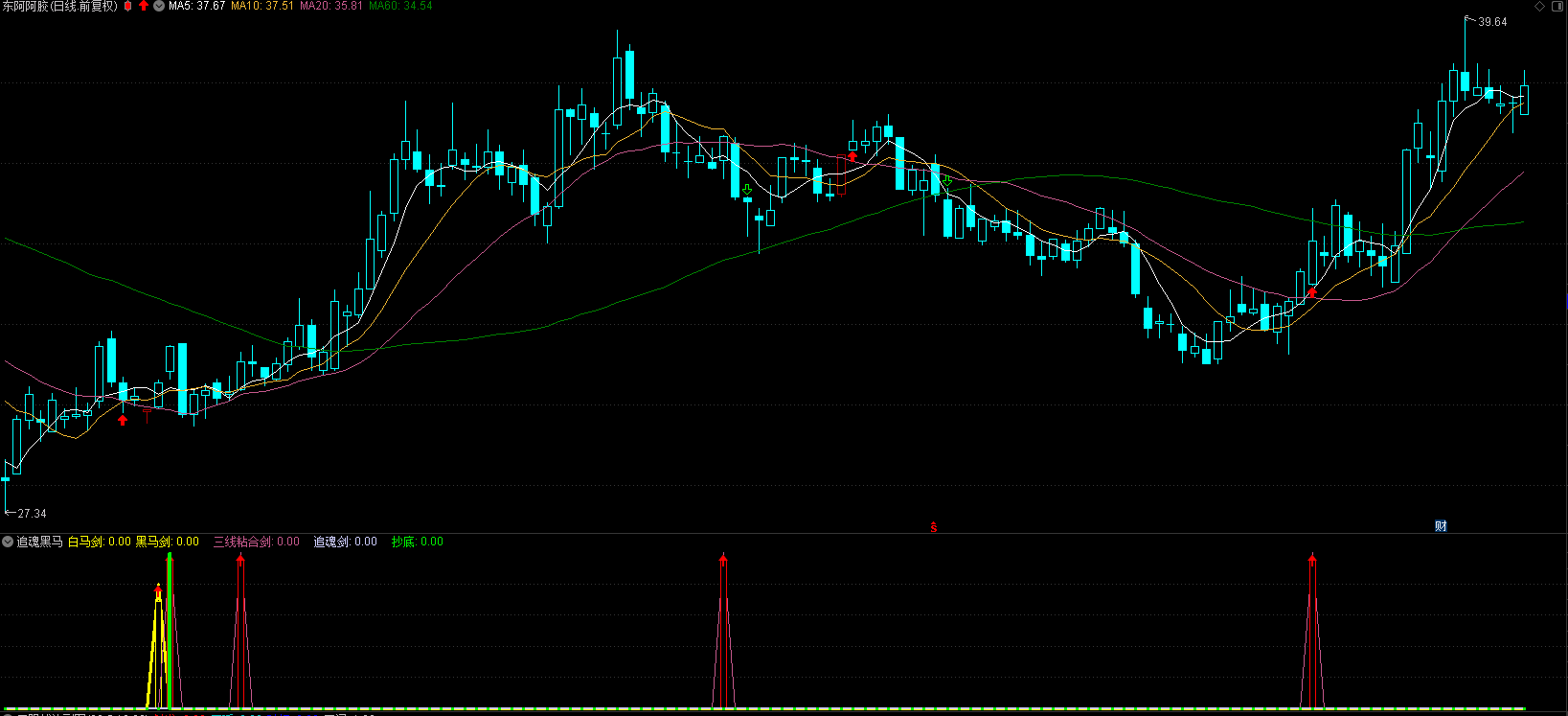Viewport: 1568px width, 716px height.
Task: Click the green hollow down arrow near mid-chart dip
Action: click(x=747, y=191)
